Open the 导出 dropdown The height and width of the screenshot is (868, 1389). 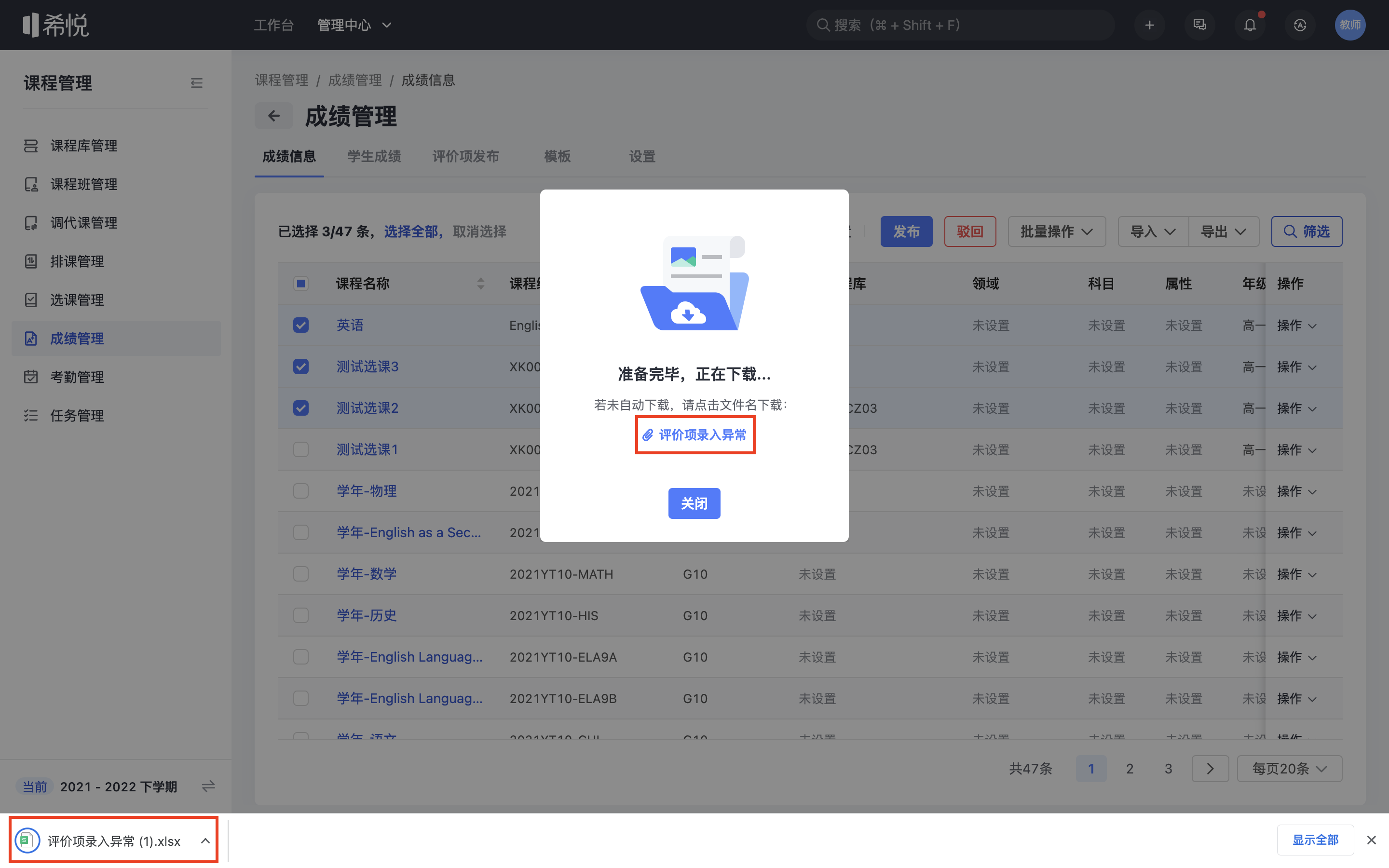(1224, 231)
